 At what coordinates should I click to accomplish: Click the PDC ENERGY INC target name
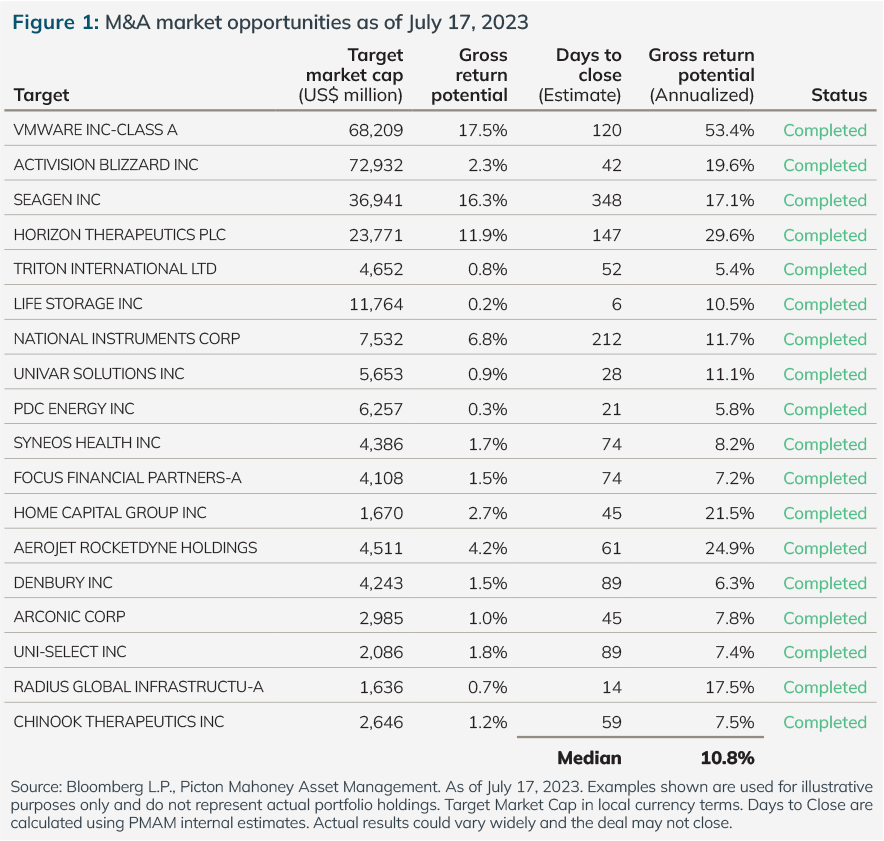[x=74, y=409]
